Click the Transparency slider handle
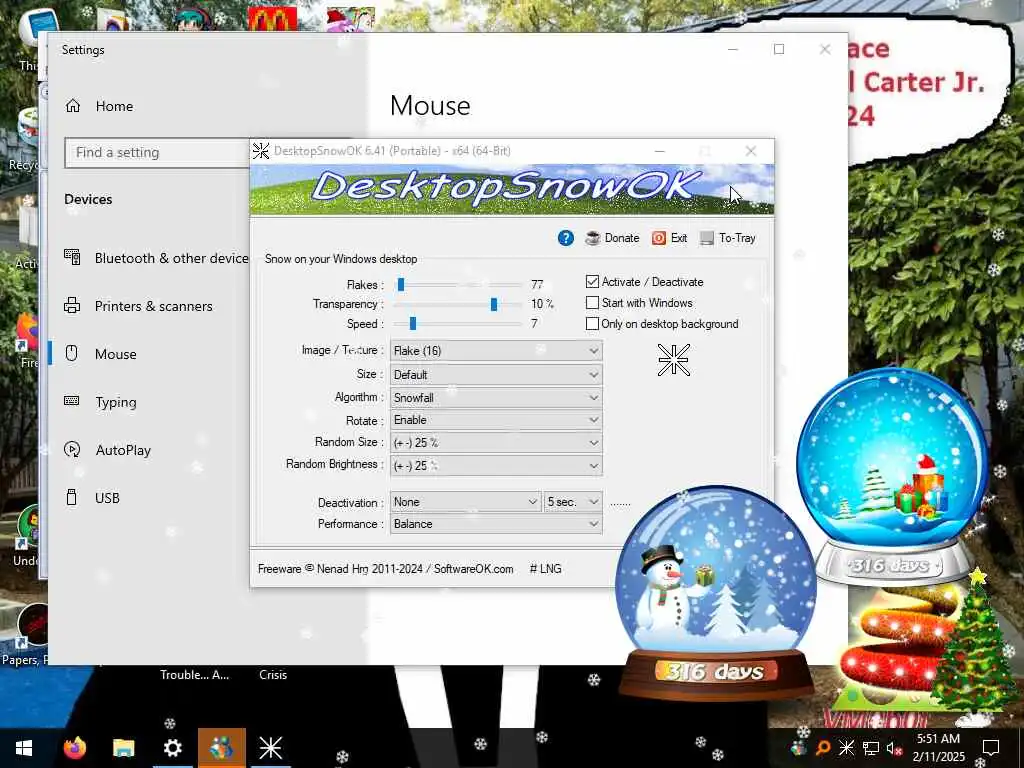 494,304
